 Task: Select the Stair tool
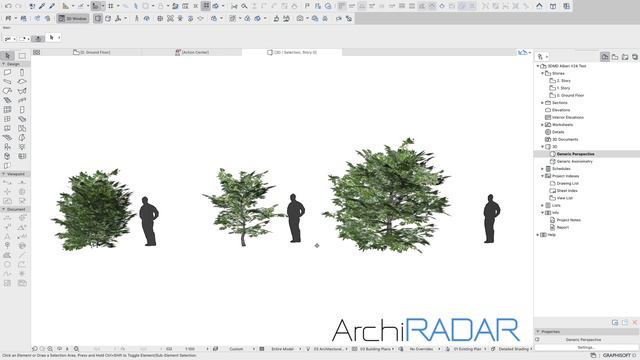point(7,100)
